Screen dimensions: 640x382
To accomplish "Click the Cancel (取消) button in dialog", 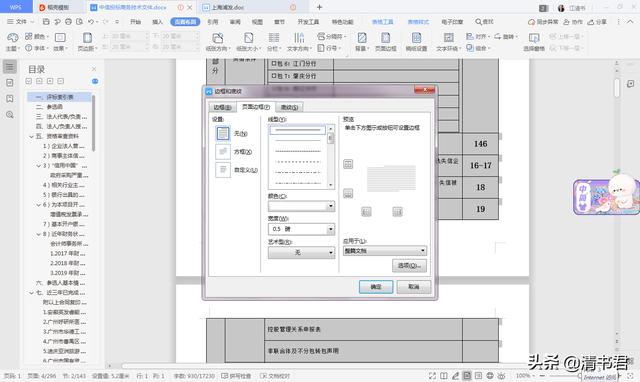I will [x=413, y=287].
